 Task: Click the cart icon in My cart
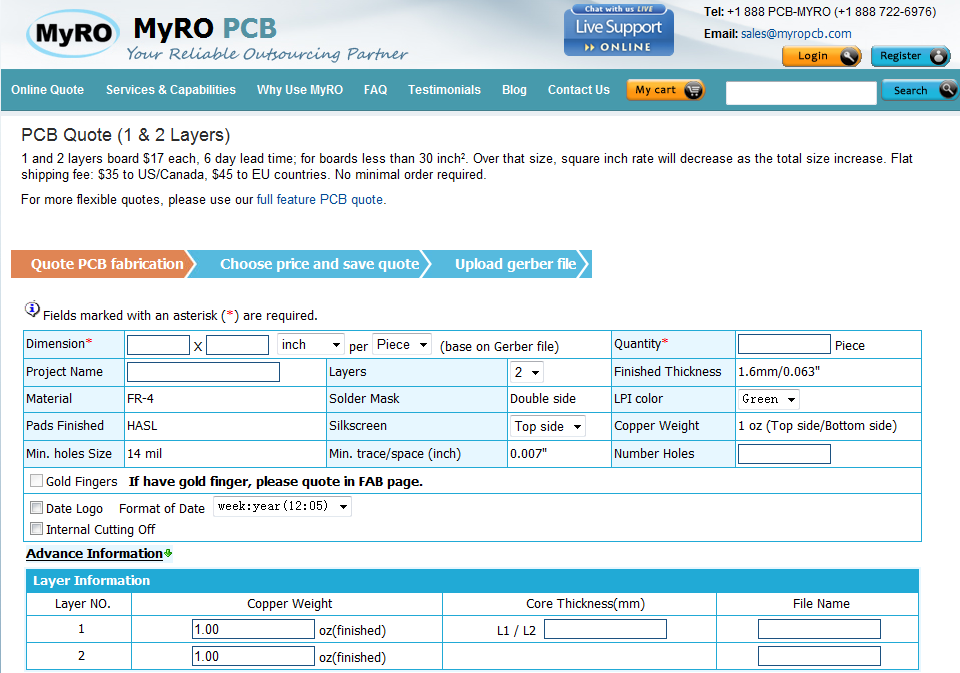693,90
